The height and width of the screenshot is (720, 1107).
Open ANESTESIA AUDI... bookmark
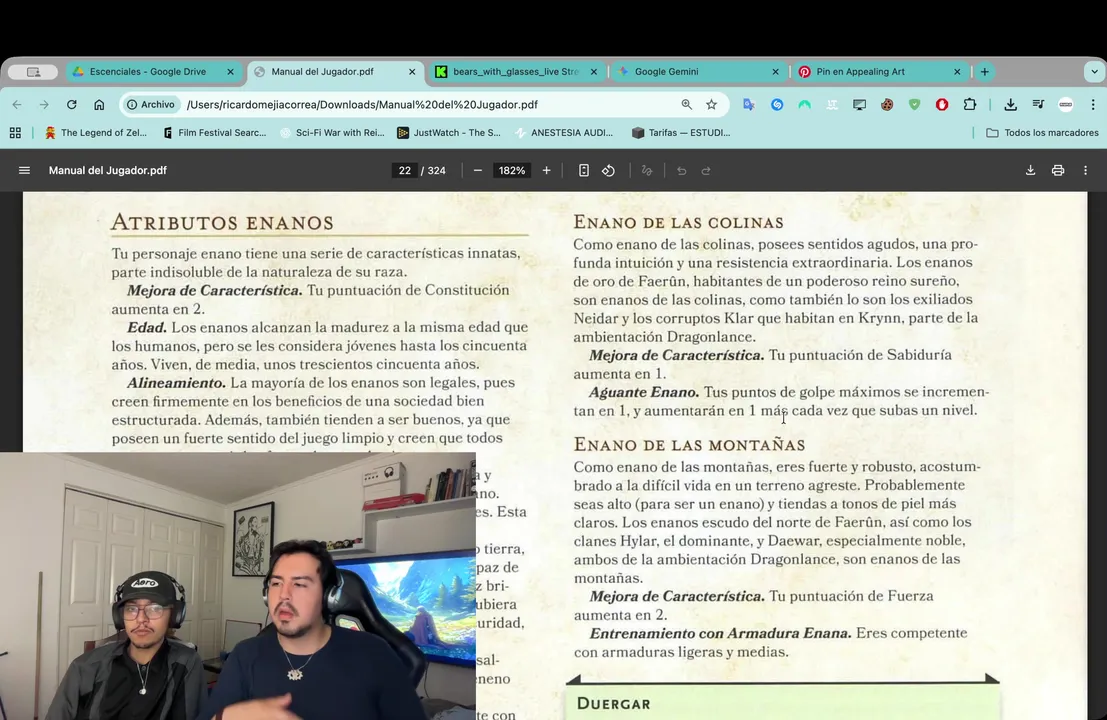coord(564,133)
